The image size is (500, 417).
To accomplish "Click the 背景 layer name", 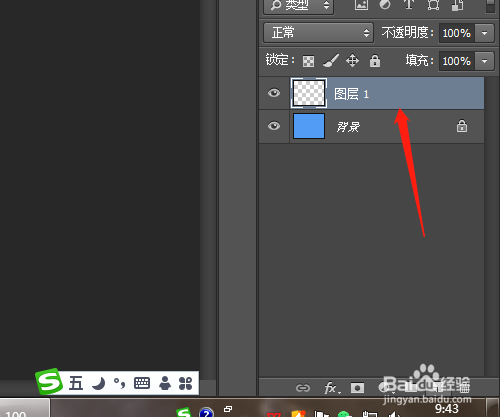I will (x=348, y=127).
